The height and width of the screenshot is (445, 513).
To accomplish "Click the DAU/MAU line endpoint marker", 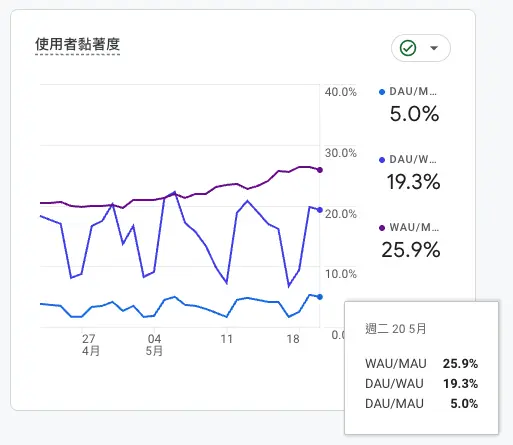I will tap(320, 297).
